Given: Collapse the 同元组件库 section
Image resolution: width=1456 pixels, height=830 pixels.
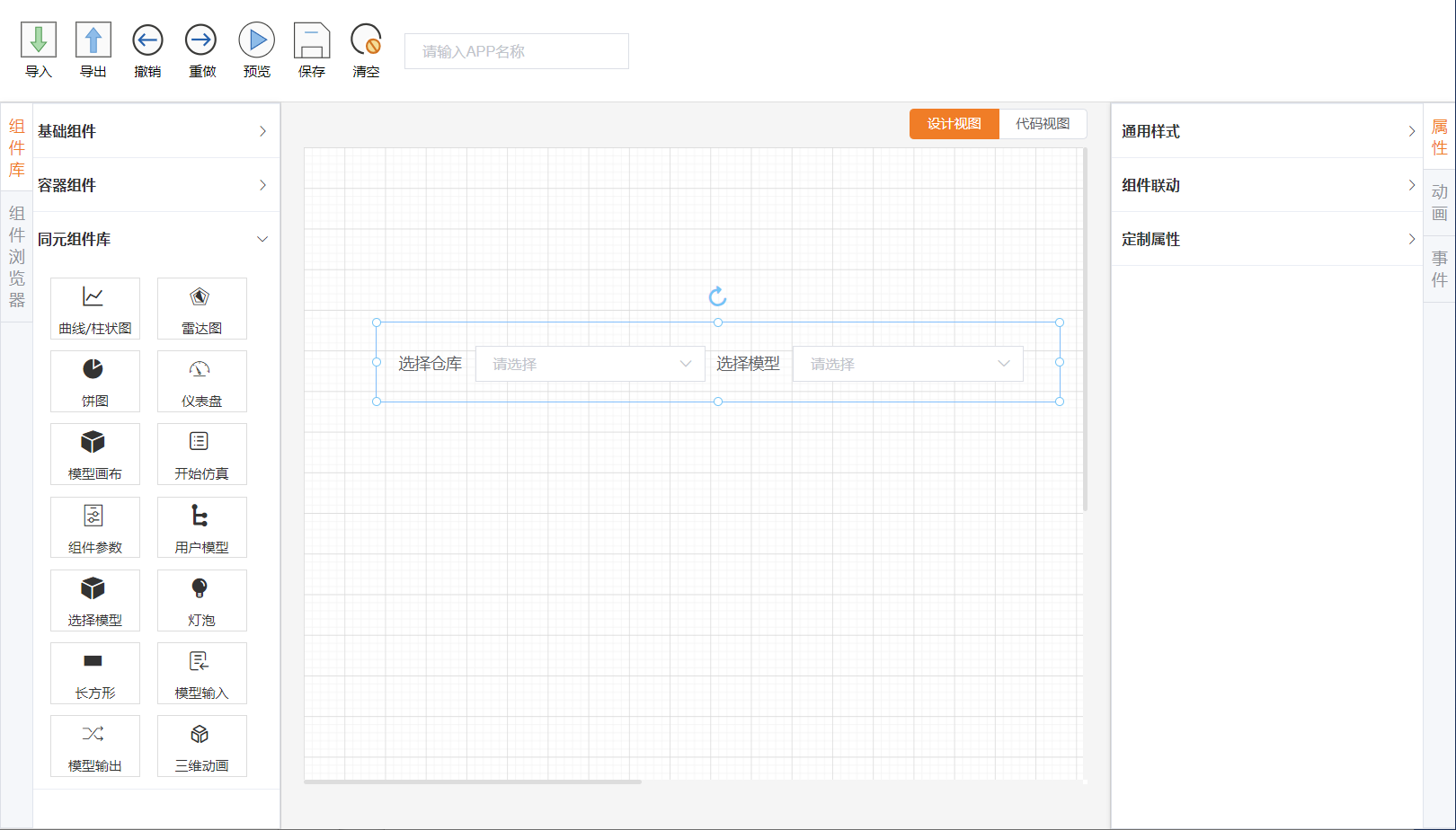Looking at the screenshot, I should (156, 239).
